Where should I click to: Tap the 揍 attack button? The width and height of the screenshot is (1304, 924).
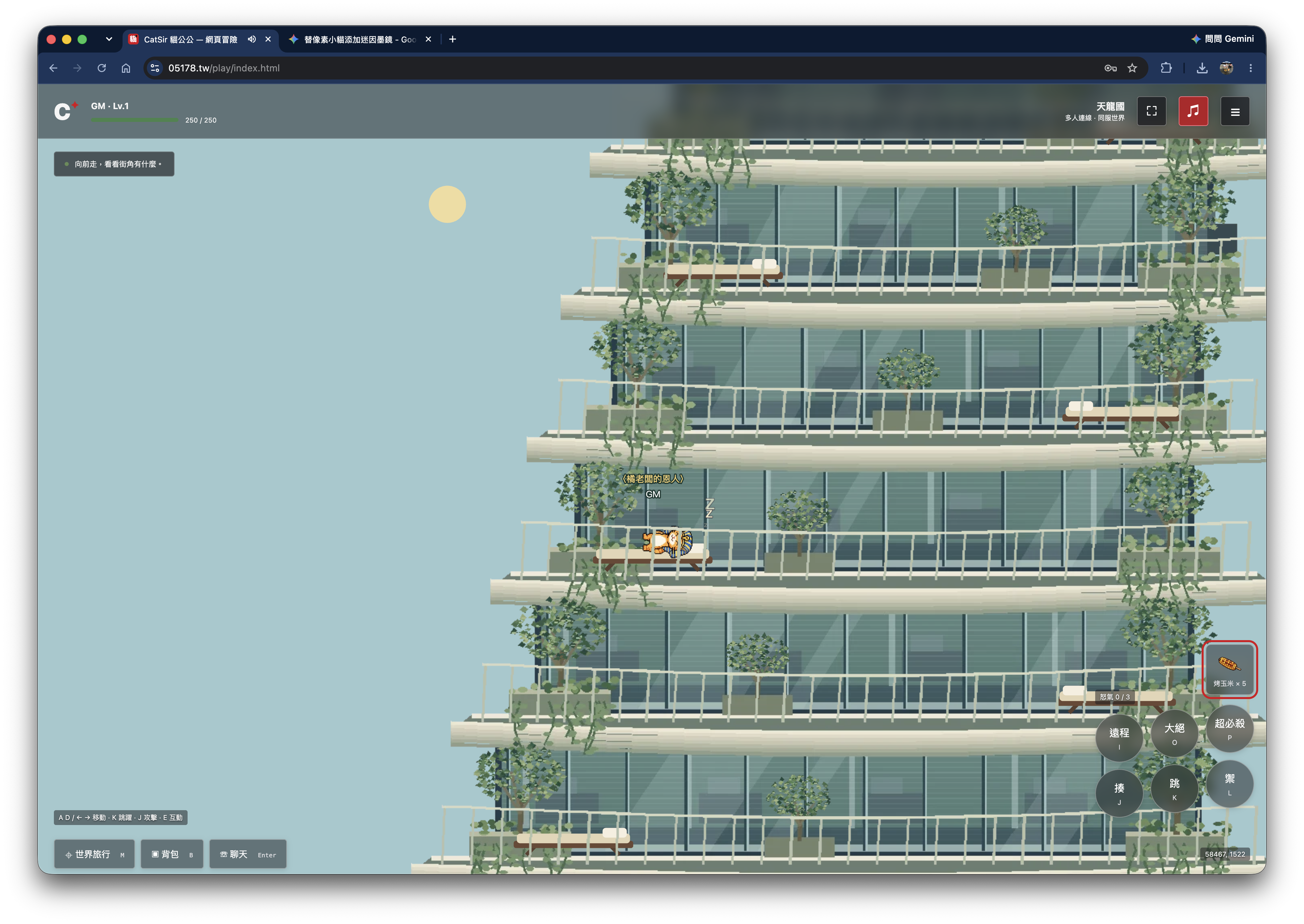pos(1118,793)
